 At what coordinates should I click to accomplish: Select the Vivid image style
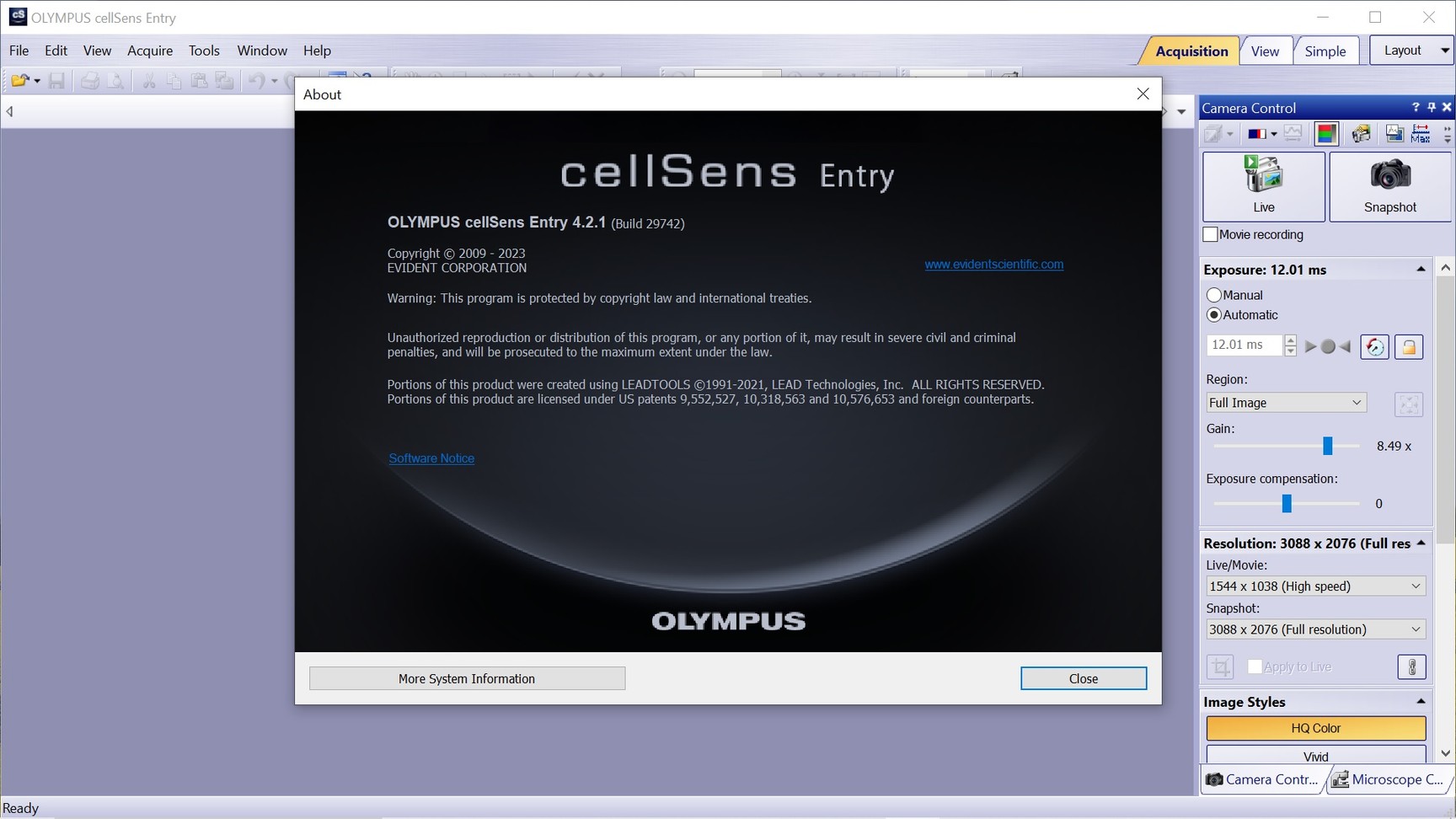pyautogui.click(x=1315, y=756)
